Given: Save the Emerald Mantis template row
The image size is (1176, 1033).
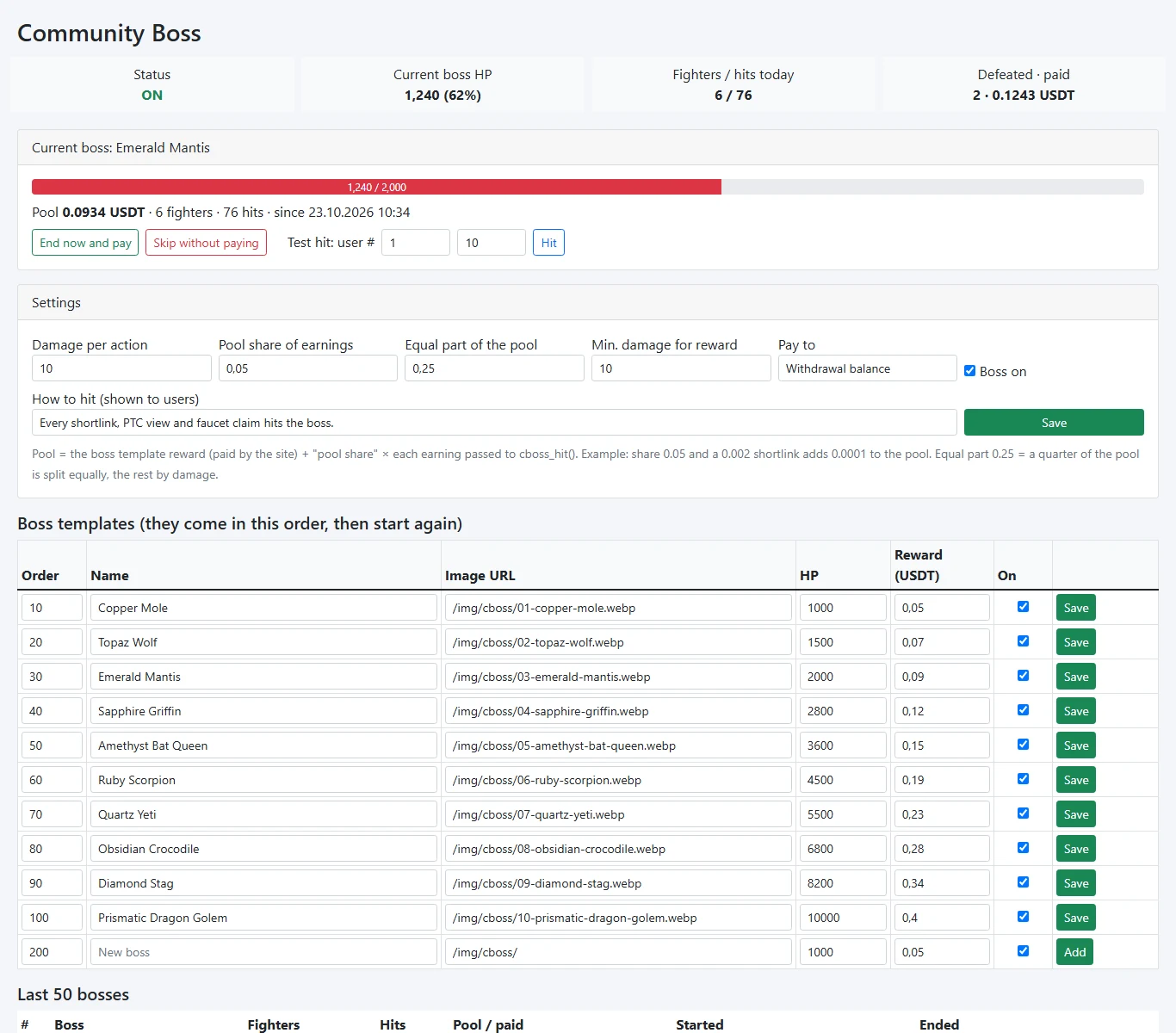Looking at the screenshot, I should [1076, 677].
